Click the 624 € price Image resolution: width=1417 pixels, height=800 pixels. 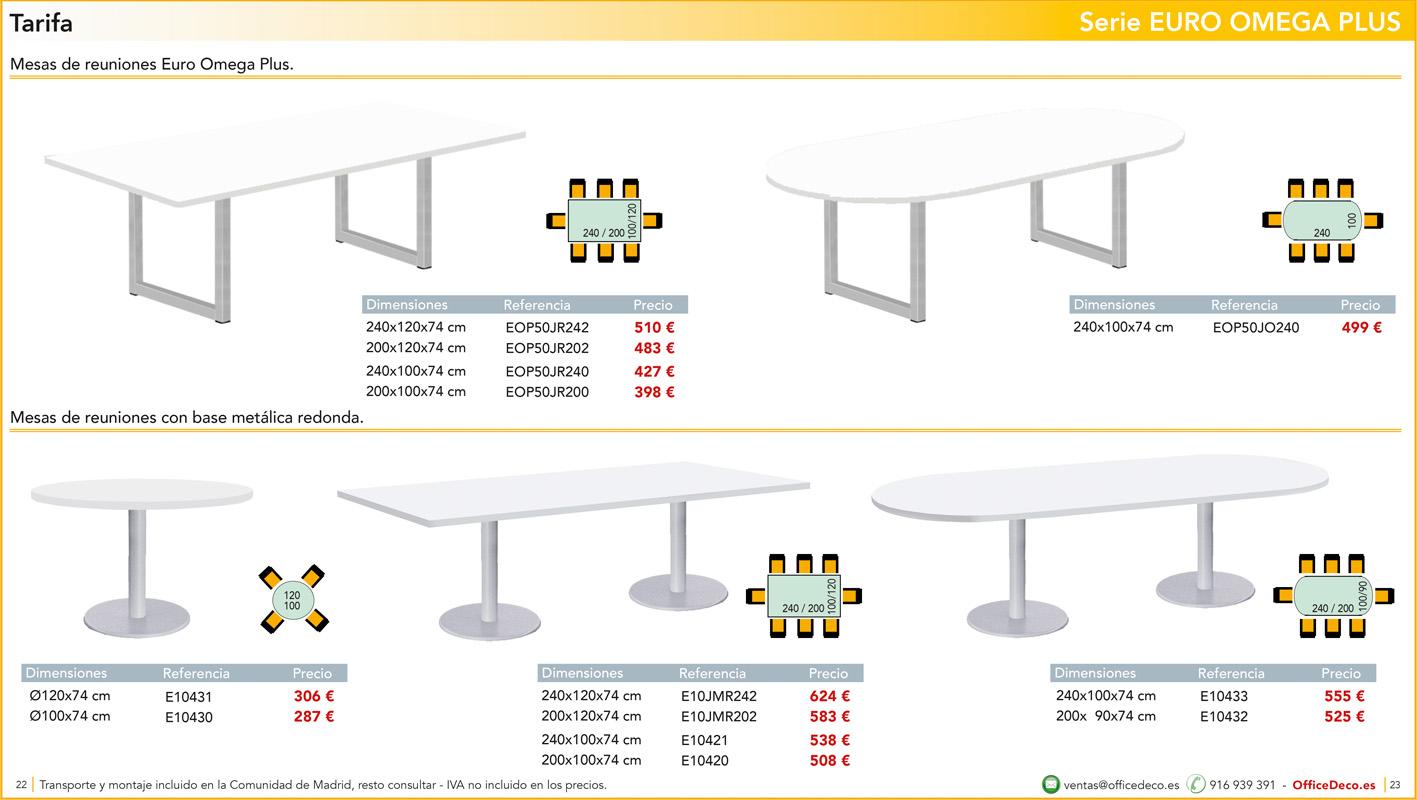pyautogui.click(x=830, y=696)
